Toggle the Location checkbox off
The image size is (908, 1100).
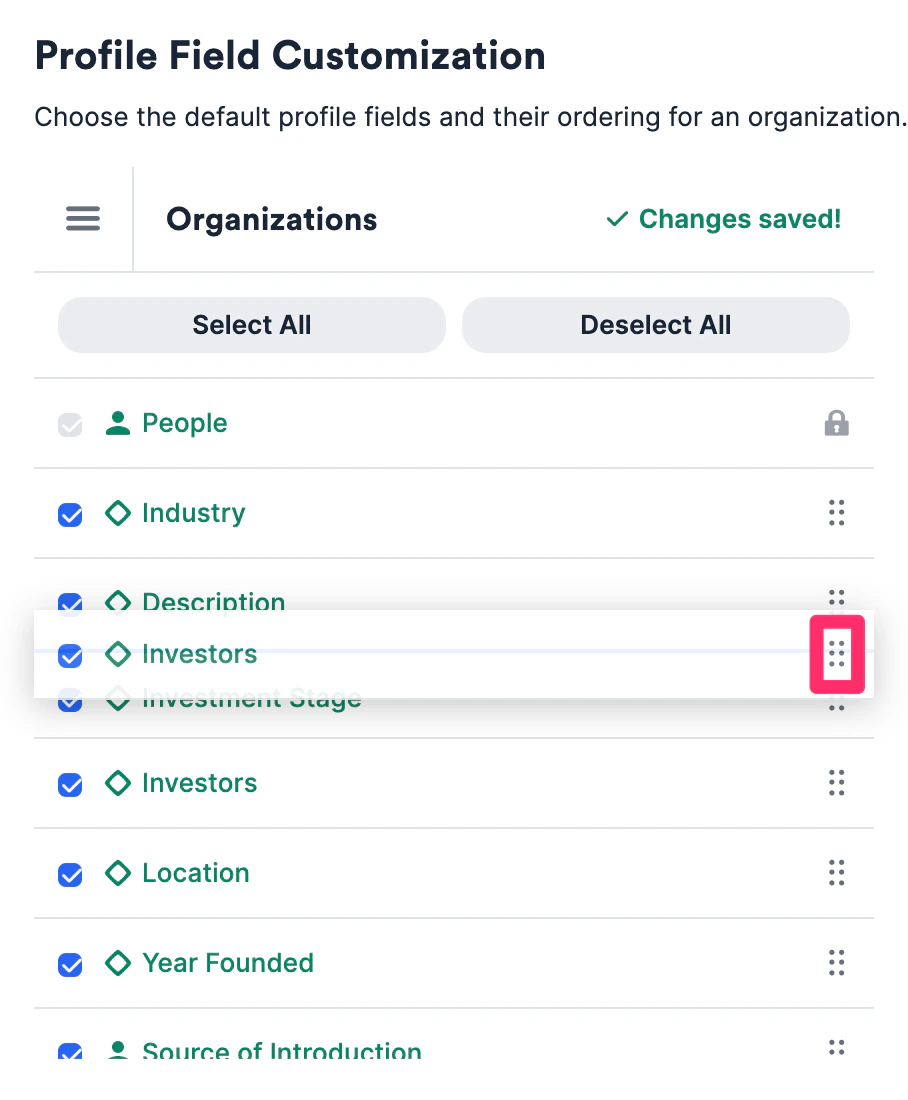(x=70, y=874)
